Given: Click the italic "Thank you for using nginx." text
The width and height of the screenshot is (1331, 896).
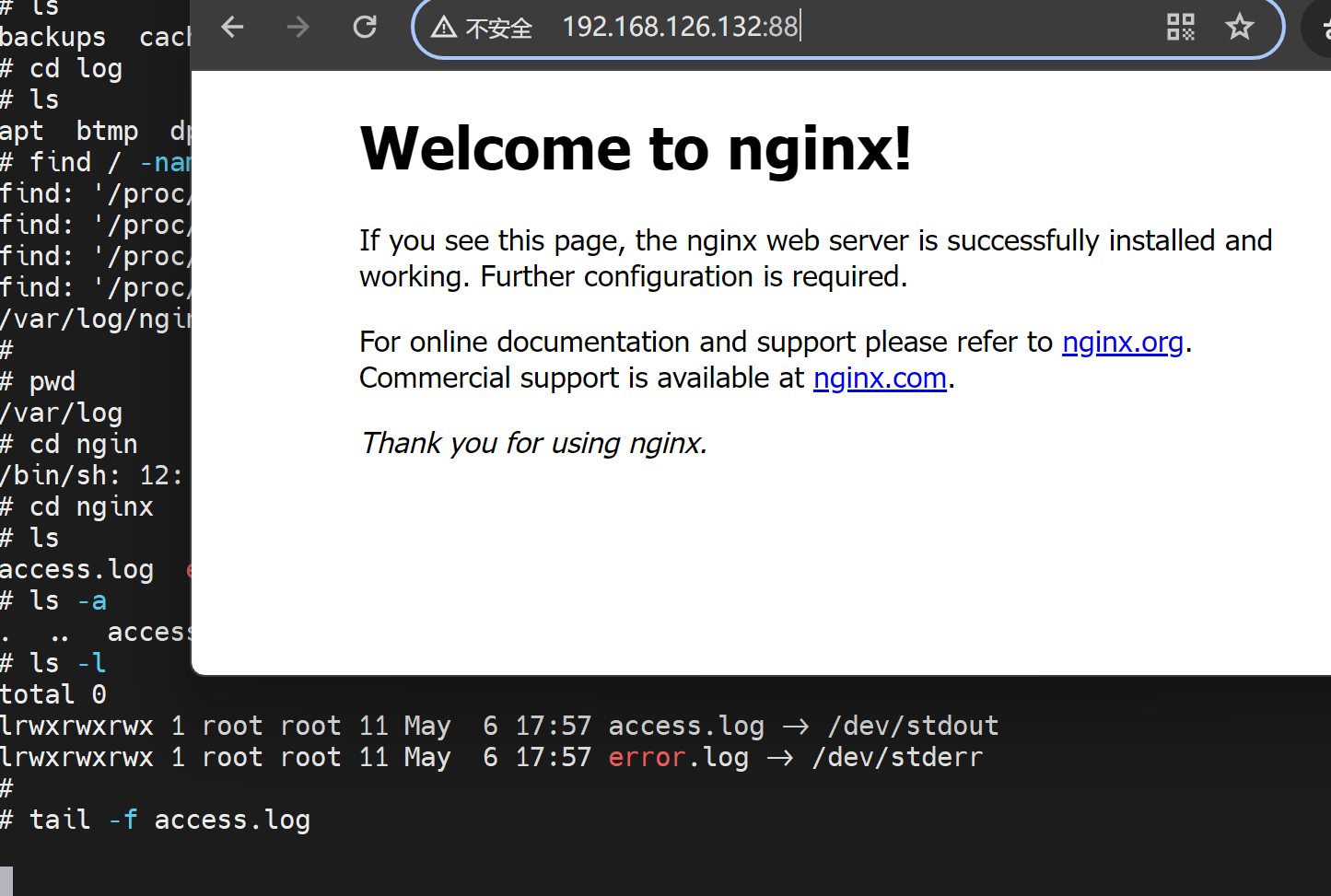Looking at the screenshot, I should [x=533, y=443].
